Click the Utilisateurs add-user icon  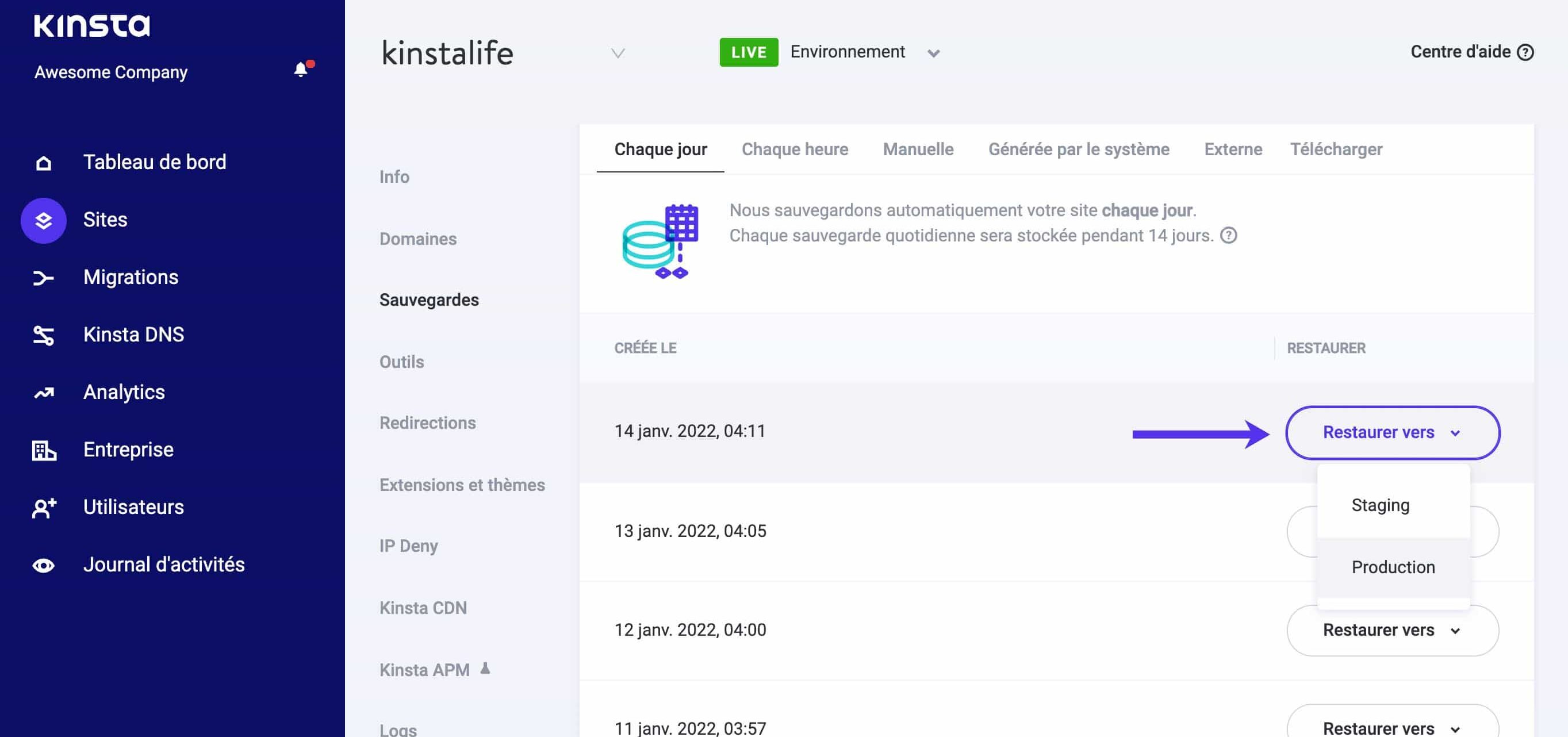point(43,508)
